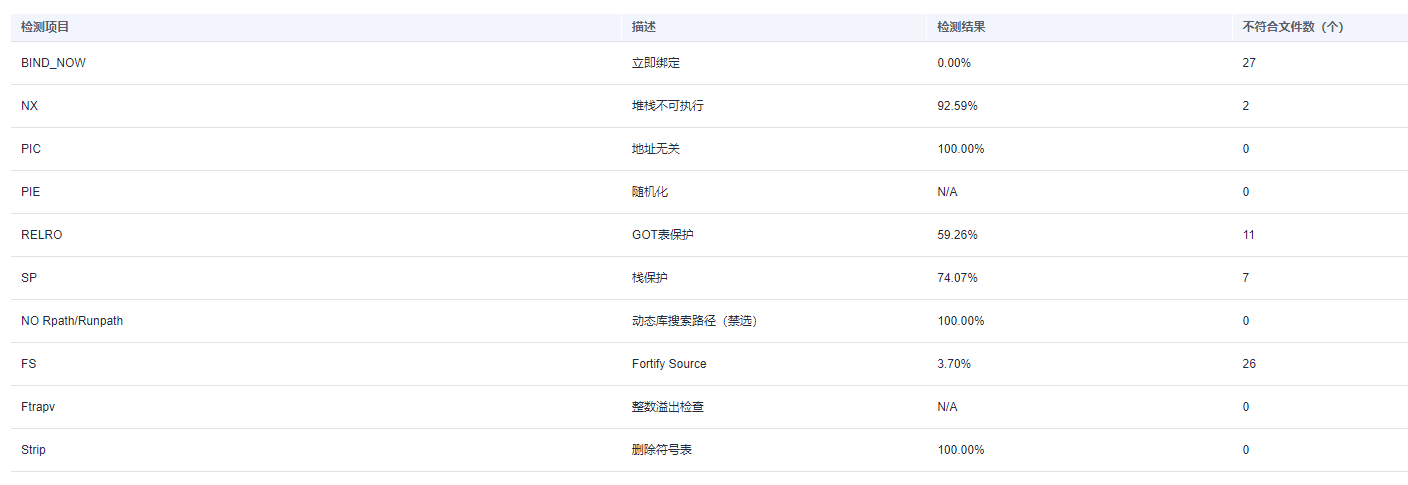Click the 92.59% result for NX
Image resolution: width=1408 pixels, height=485 pixels.
point(957,106)
